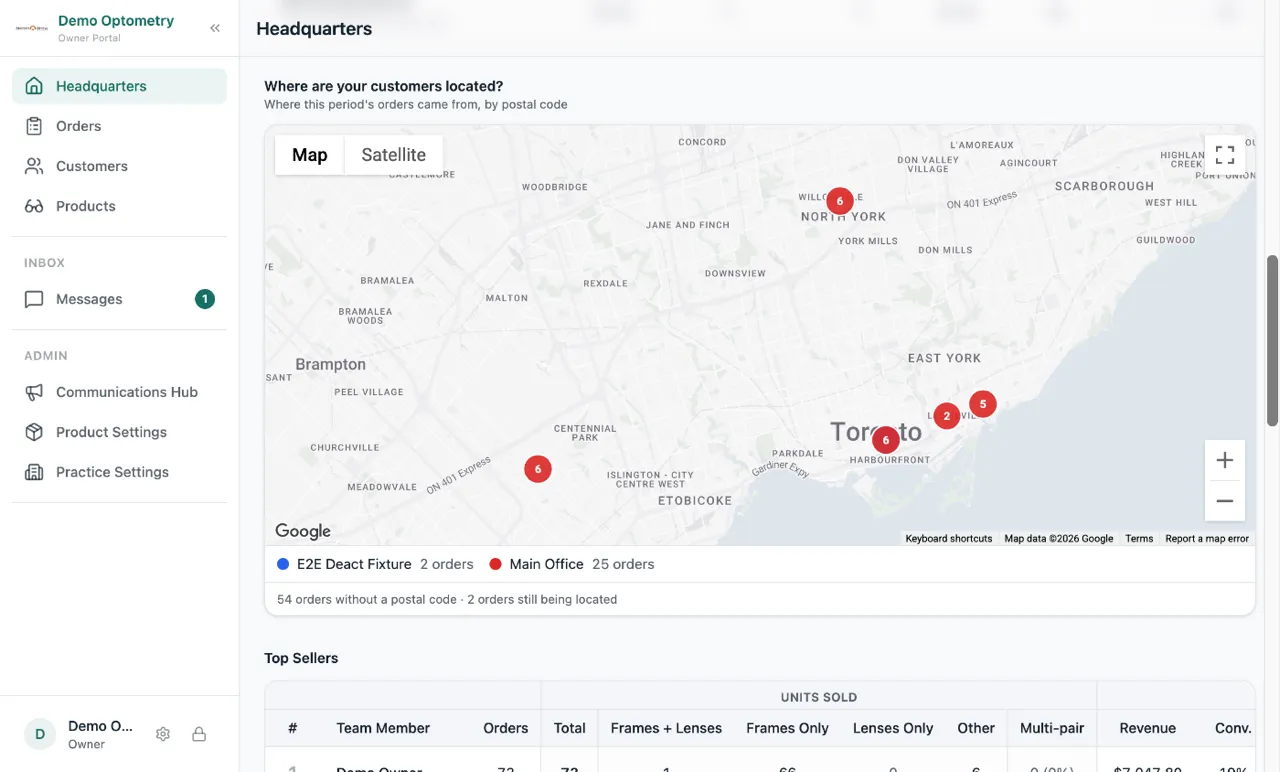Click the Messages unread badge 1

tap(205, 299)
